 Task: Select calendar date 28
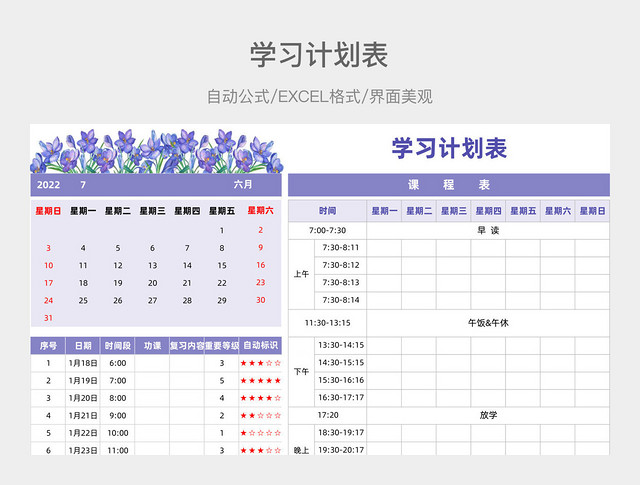187,300
